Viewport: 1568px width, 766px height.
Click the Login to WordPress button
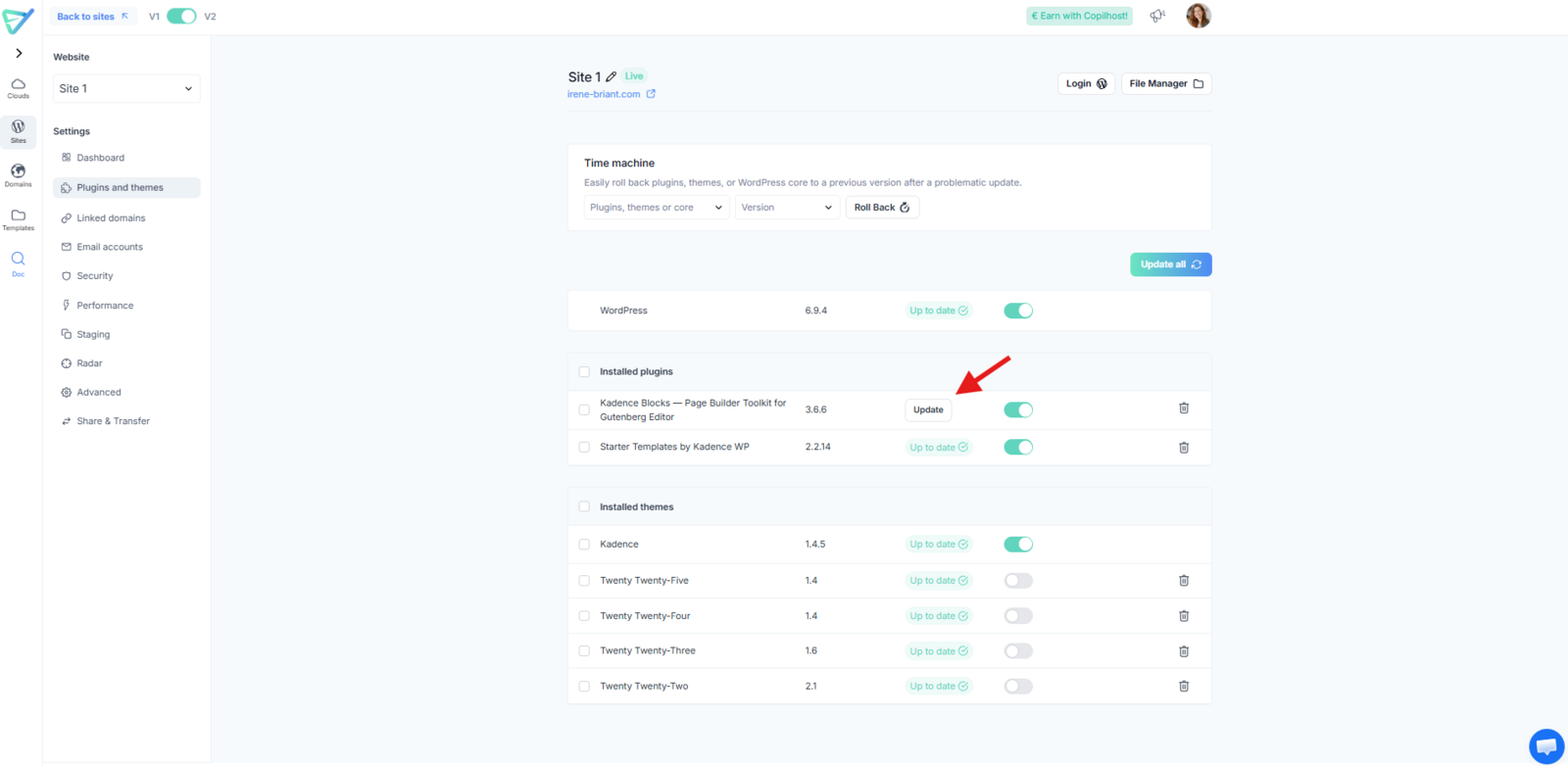point(1086,84)
